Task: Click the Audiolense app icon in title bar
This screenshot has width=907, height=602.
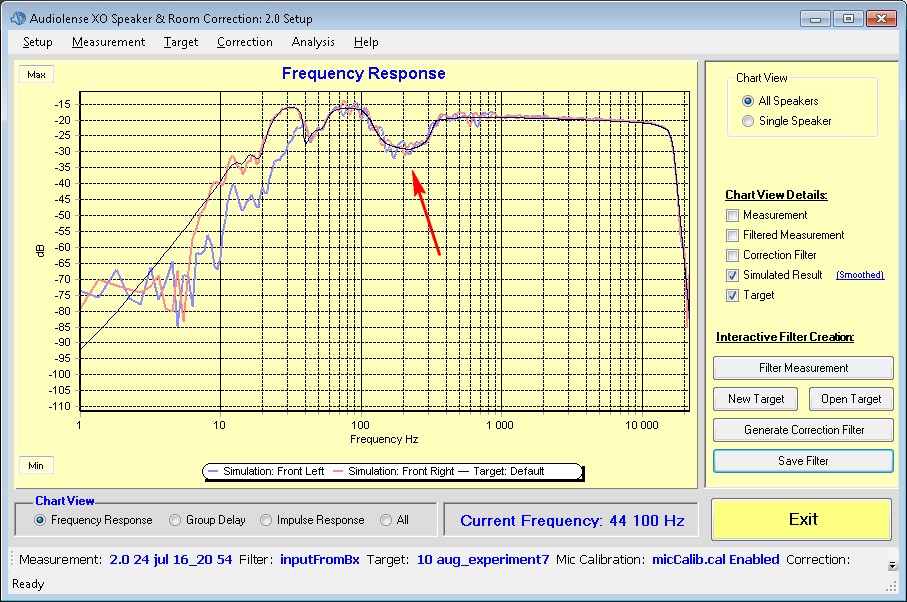Action: click(x=18, y=19)
